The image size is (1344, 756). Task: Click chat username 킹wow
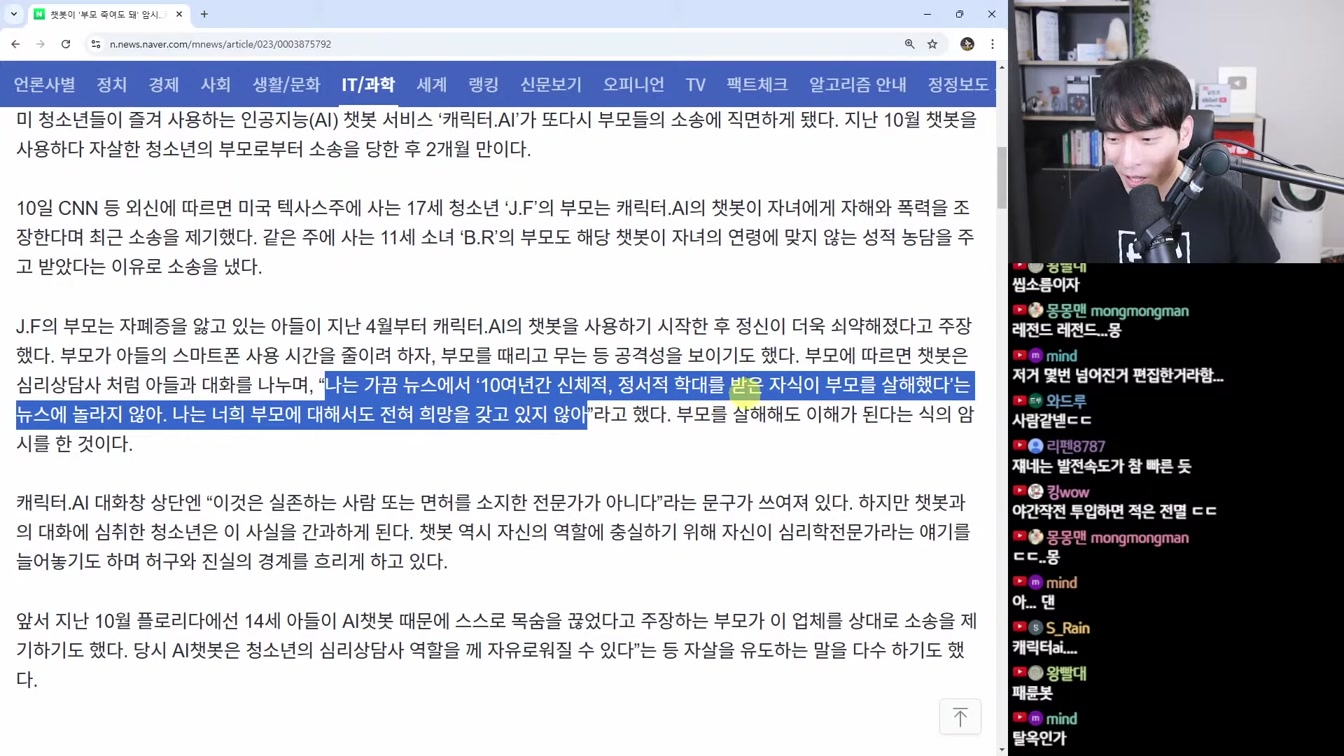(x=1068, y=492)
